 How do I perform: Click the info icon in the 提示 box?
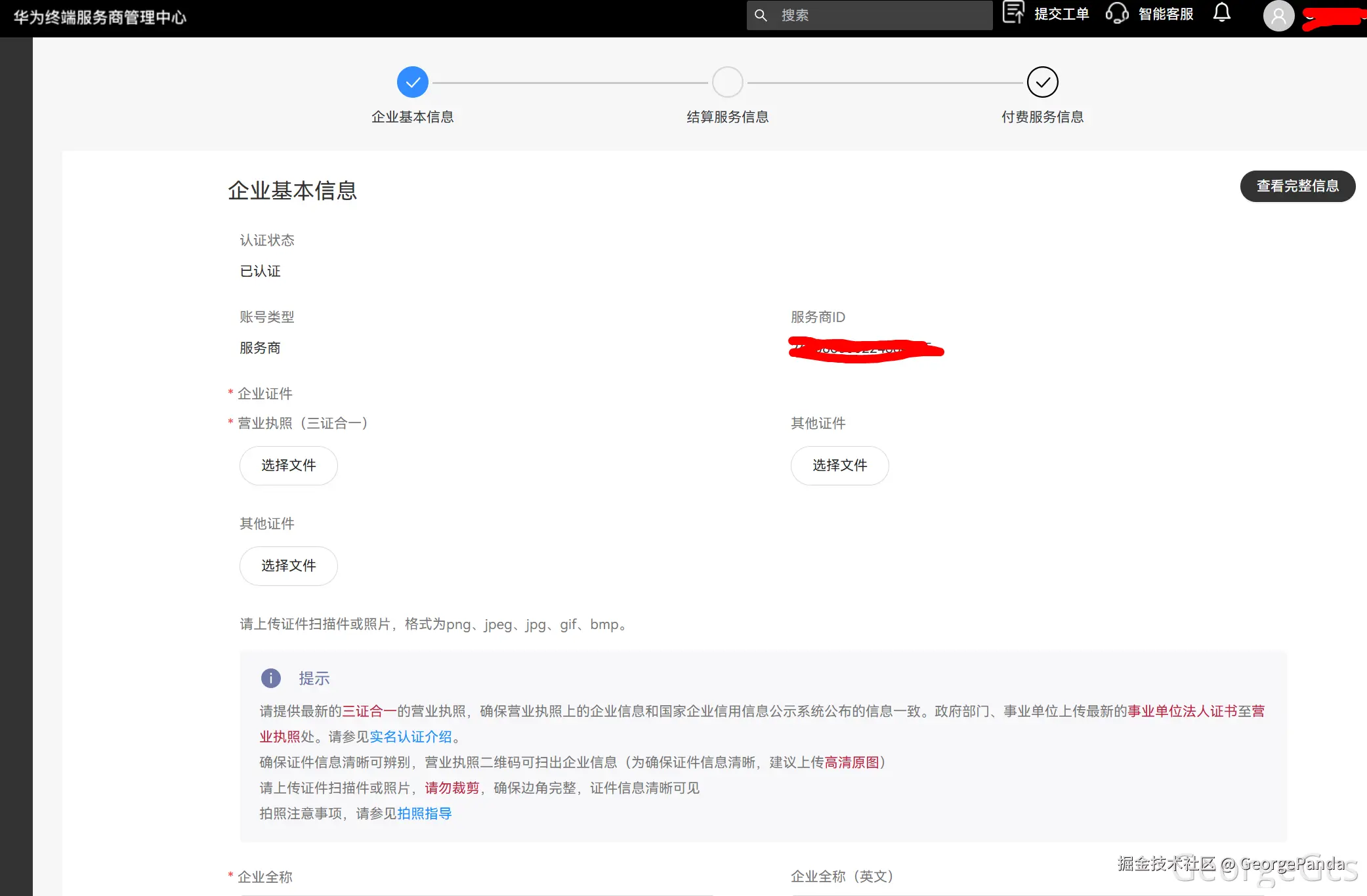click(270, 678)
